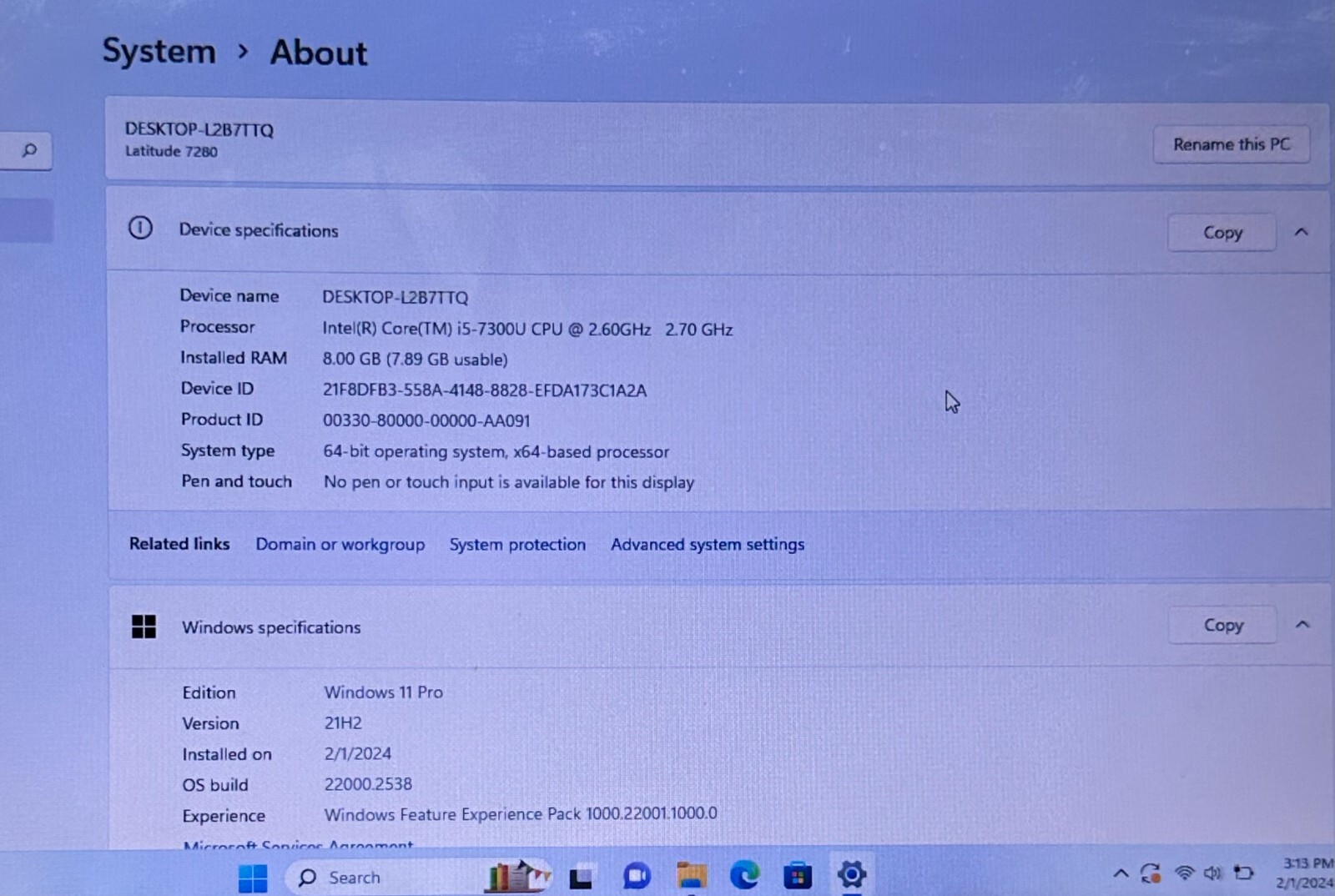Open the System protection link
The height and width of the screenshot is (896, 1335).
517,544
